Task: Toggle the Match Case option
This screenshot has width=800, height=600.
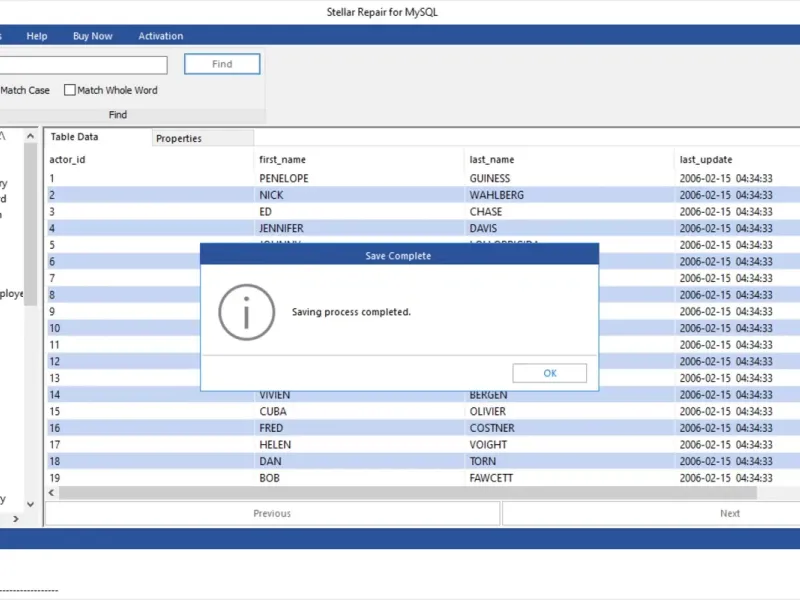Action: tap(24, 90)
